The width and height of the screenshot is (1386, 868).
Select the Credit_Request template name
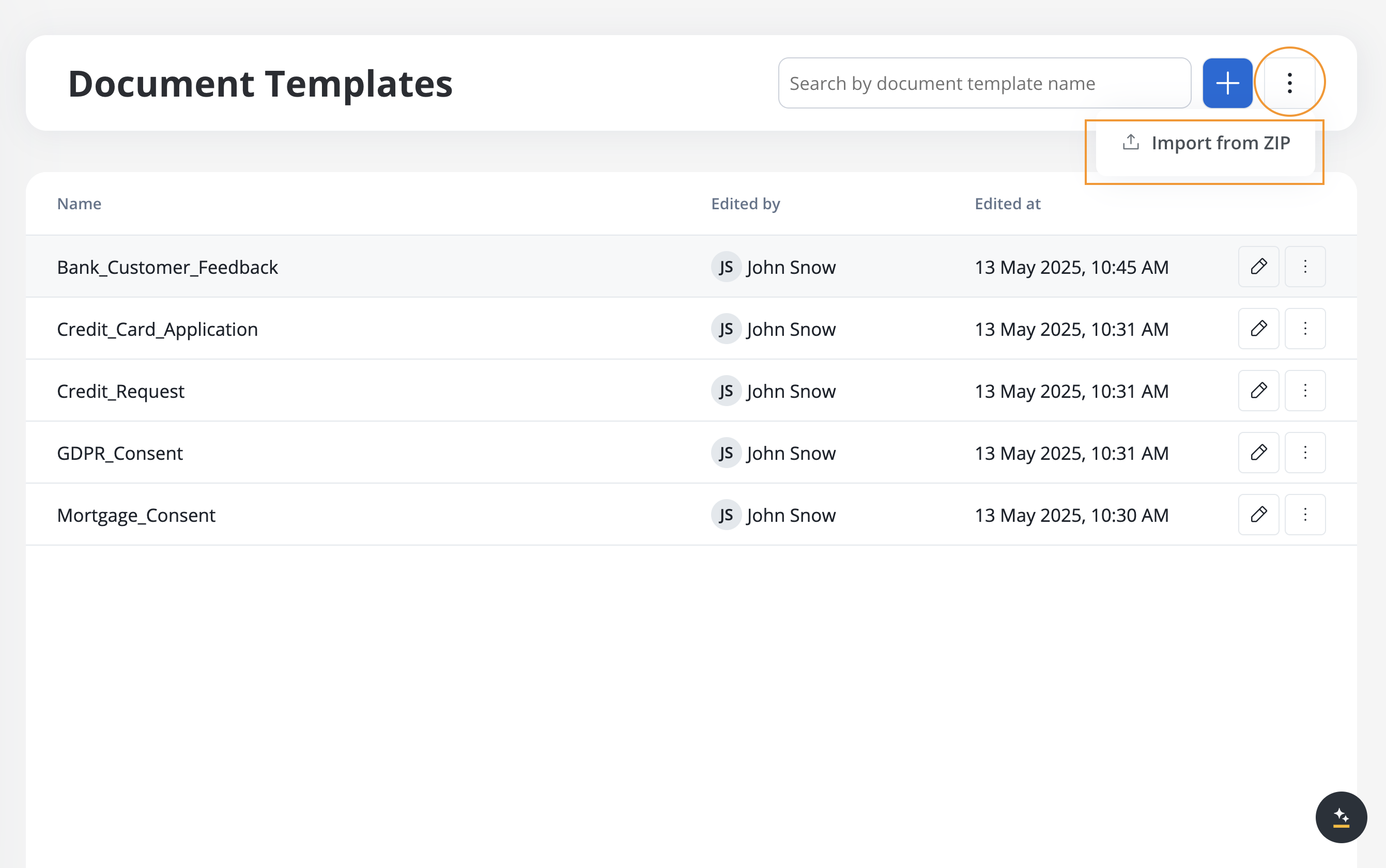pos(120,392)
